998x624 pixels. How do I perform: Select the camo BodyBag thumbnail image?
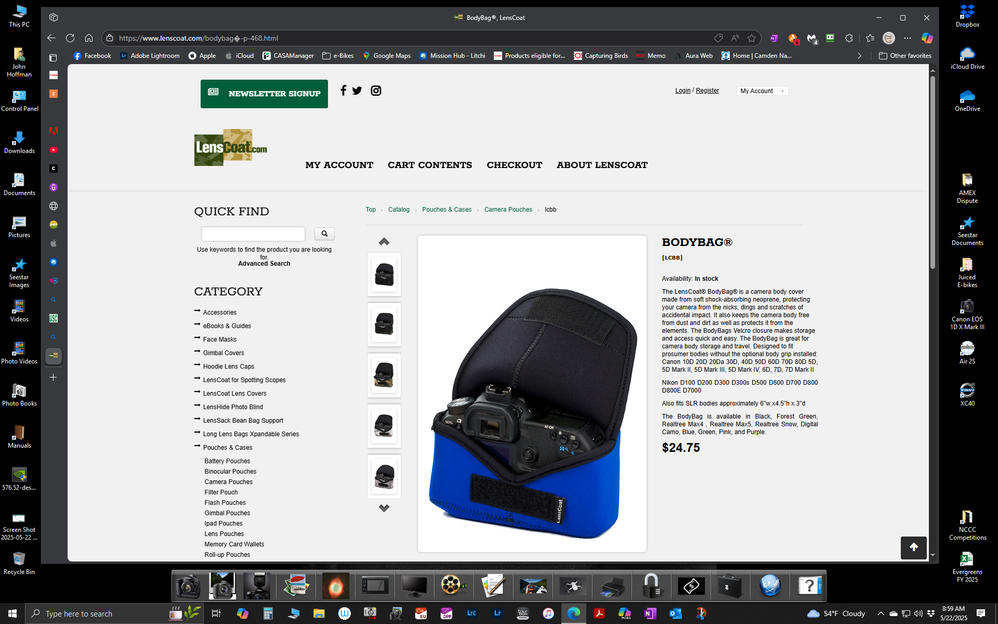point(384,375)
